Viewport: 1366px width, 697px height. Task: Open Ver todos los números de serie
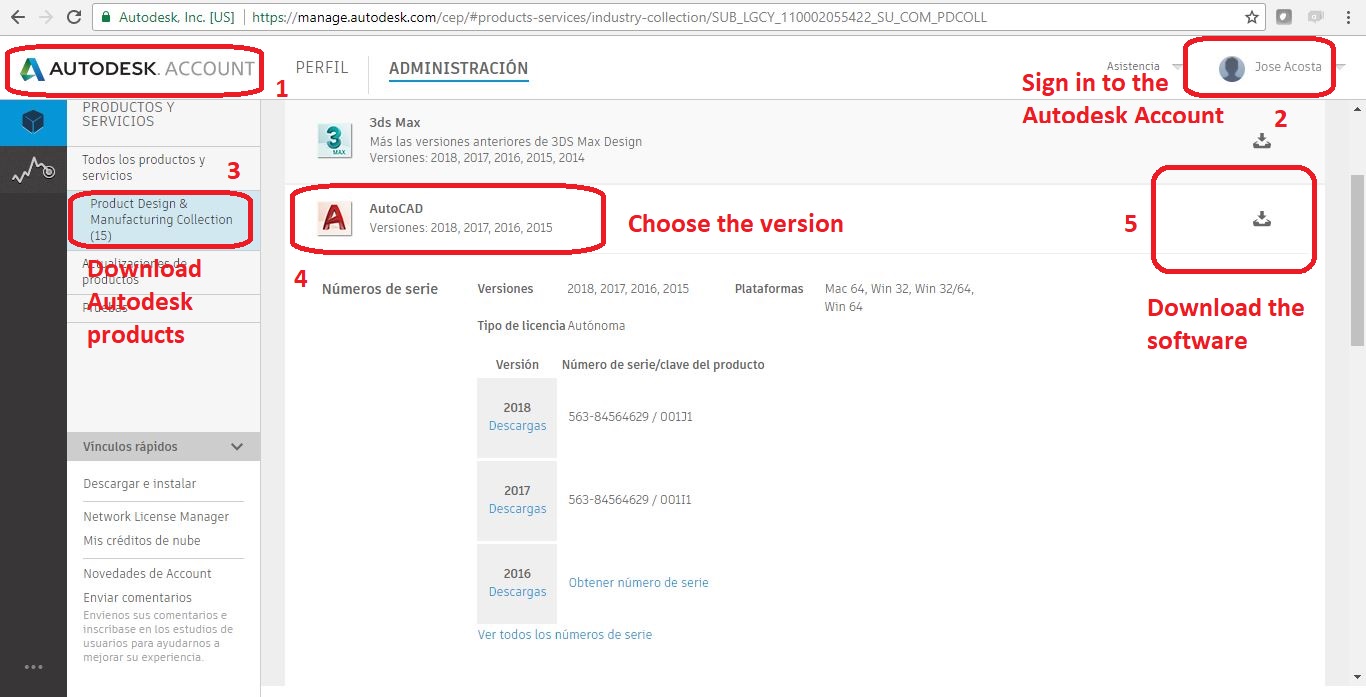[565, 635]
